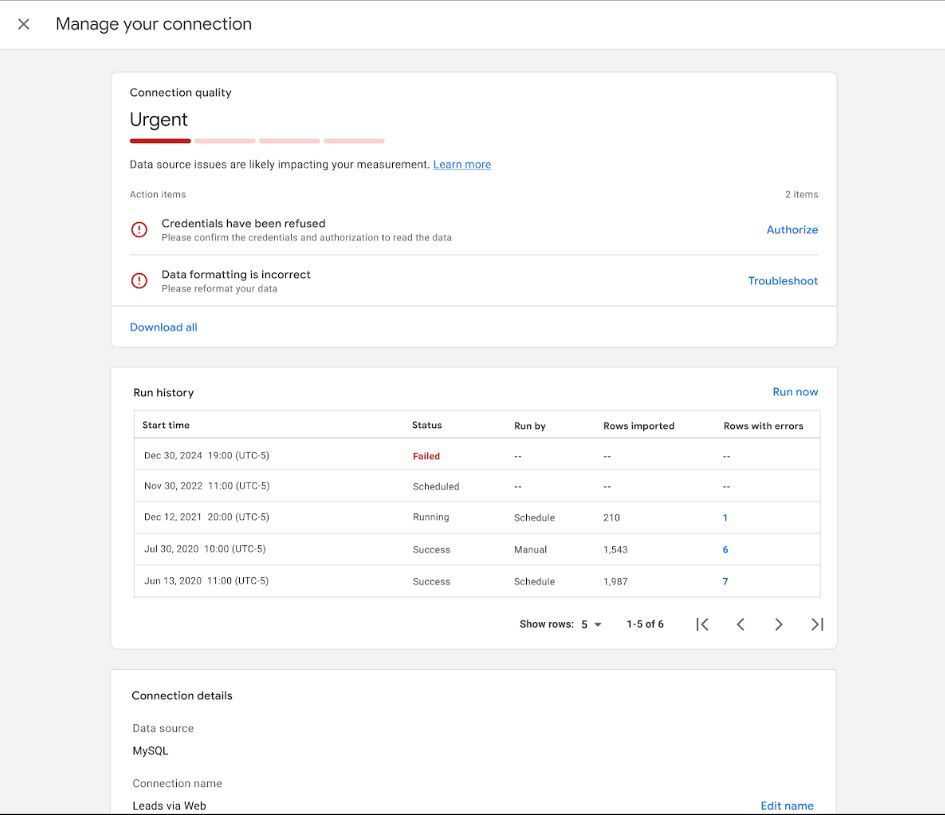Open the Show rows dropdown
945x815 pixels.
coord(589,623)
